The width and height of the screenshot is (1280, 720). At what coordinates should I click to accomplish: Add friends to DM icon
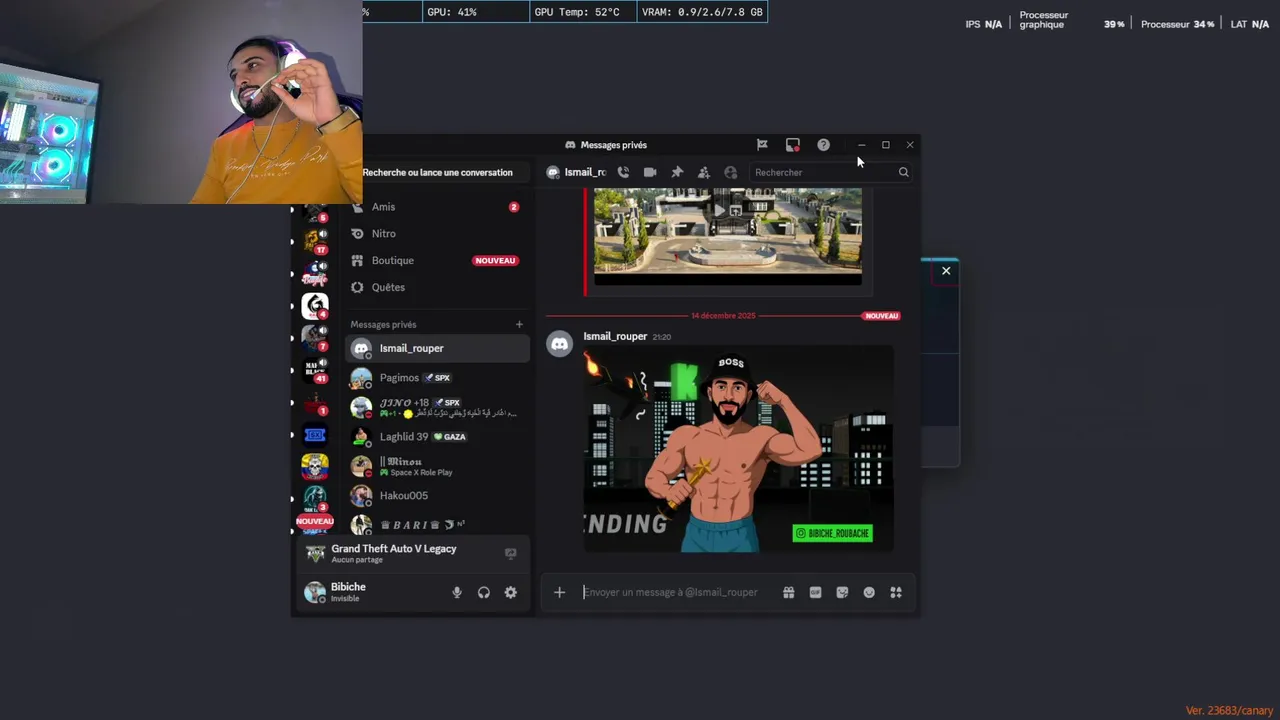click(x=704, y=172)
